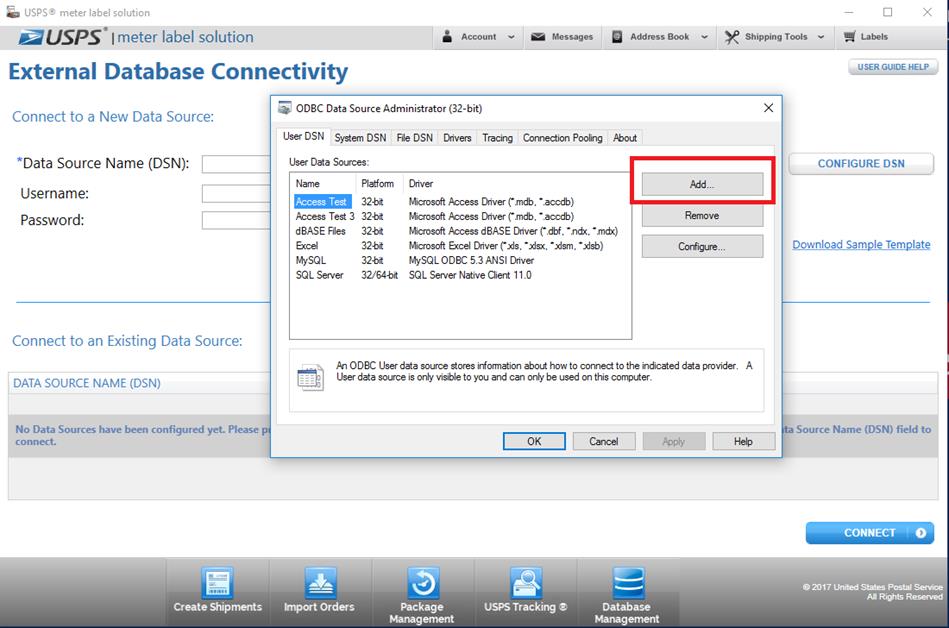Click the ODBC dialog title icon
The image size is (949, 628).
pos(284,108)
